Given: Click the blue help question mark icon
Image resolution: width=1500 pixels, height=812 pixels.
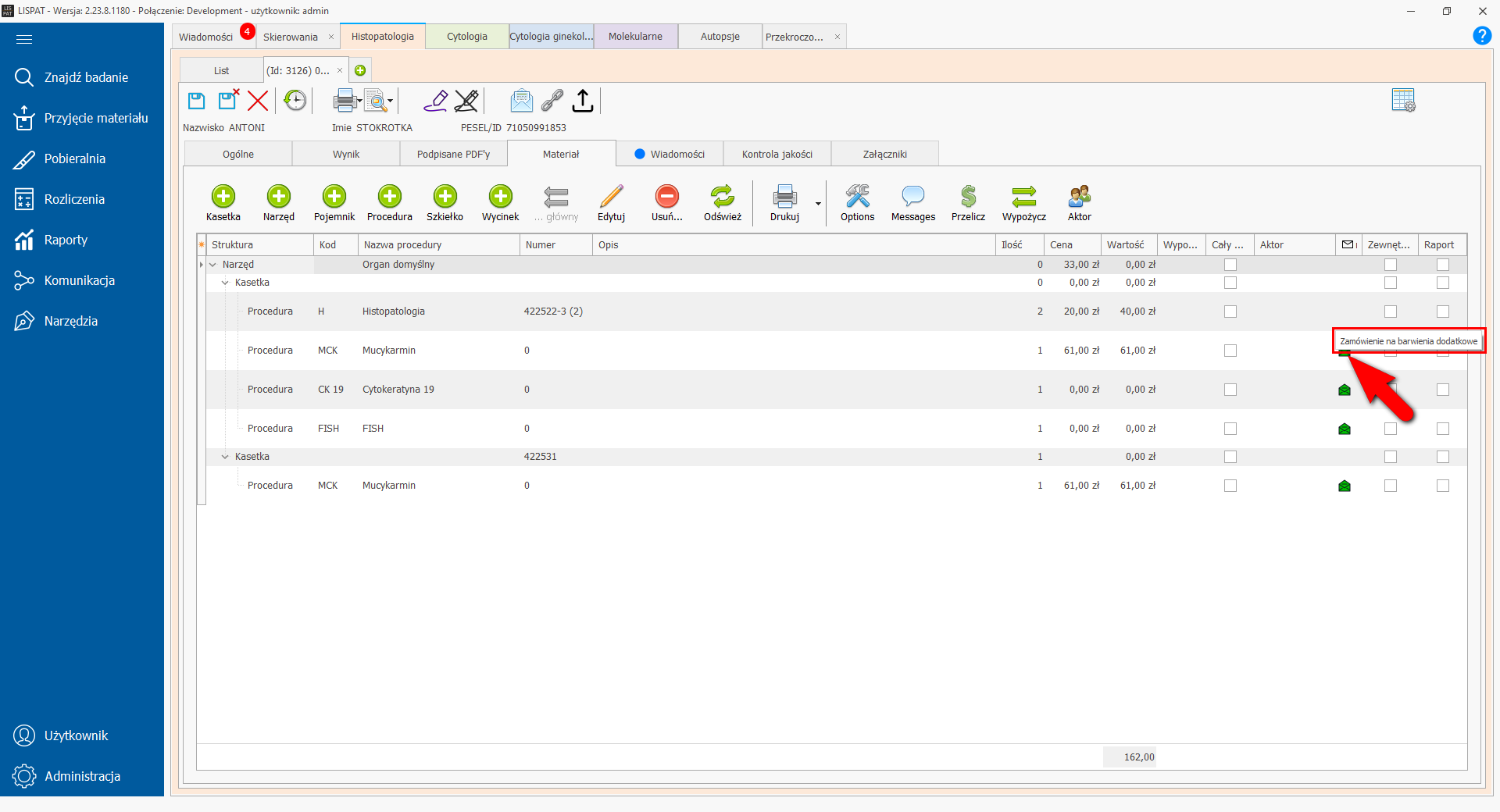Looking at the screenshot, I should click(x=1482, y=36).
